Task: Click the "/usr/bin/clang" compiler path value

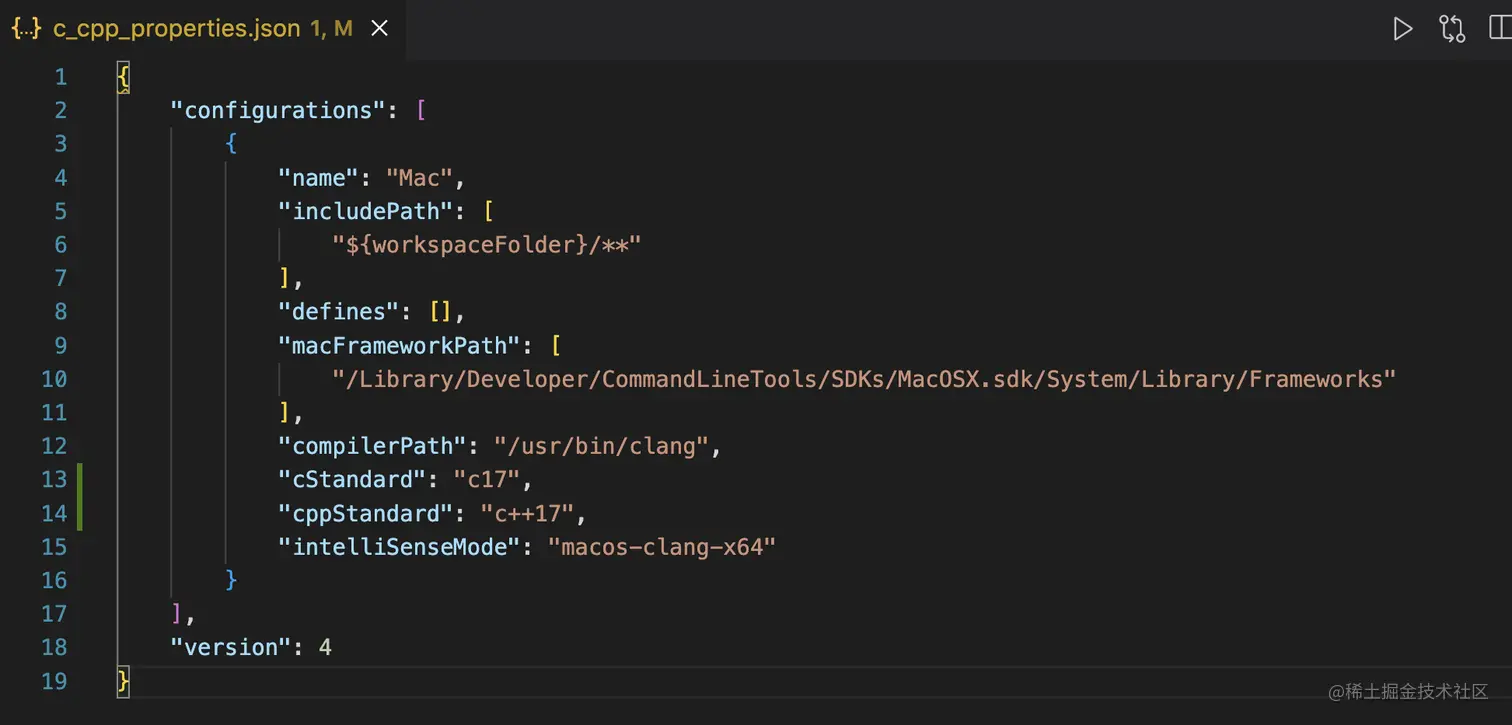Action: click(x=600, y=446)
